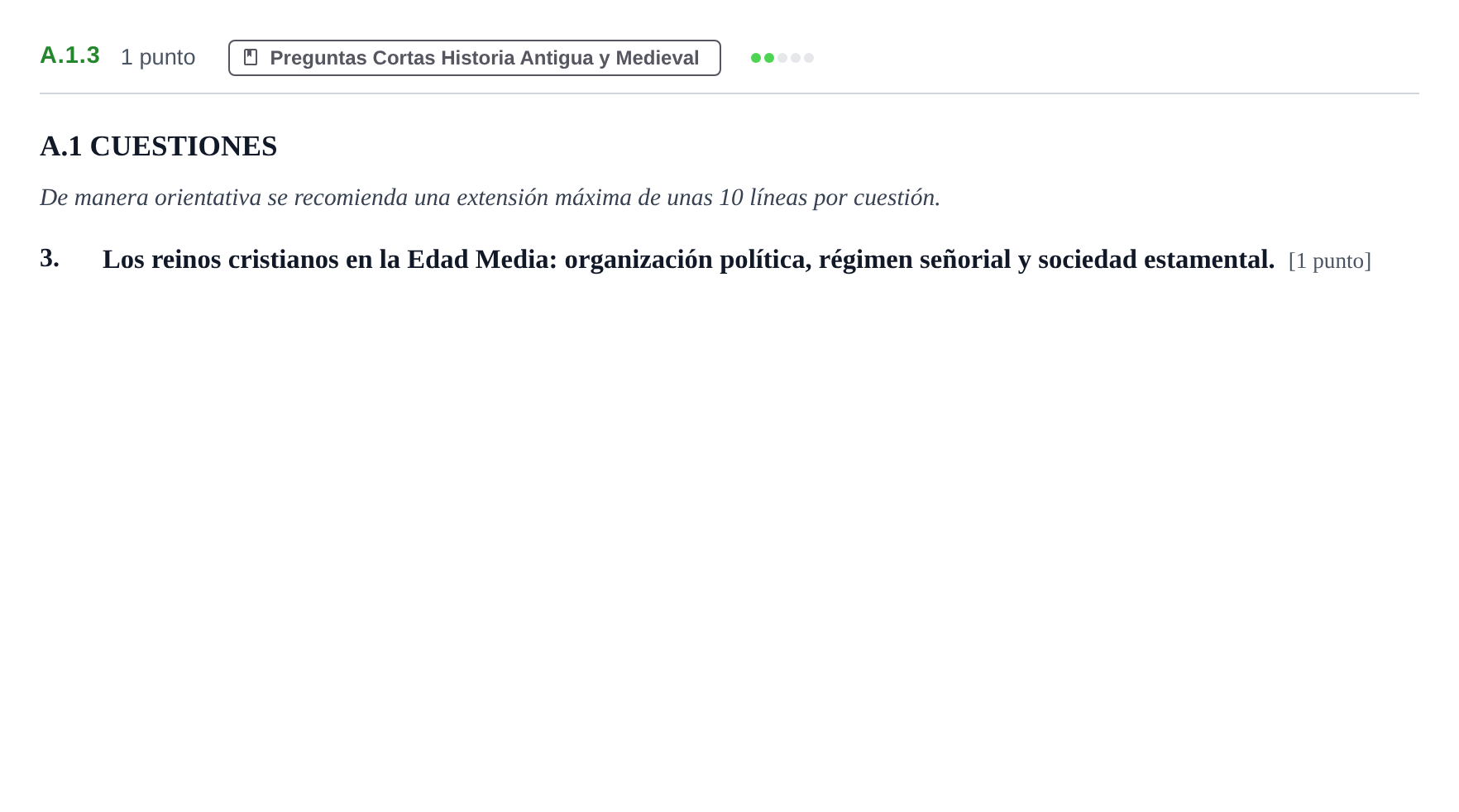Click the bookmark icon in the topic tag

pyautogui.click(x=251, y=57)
